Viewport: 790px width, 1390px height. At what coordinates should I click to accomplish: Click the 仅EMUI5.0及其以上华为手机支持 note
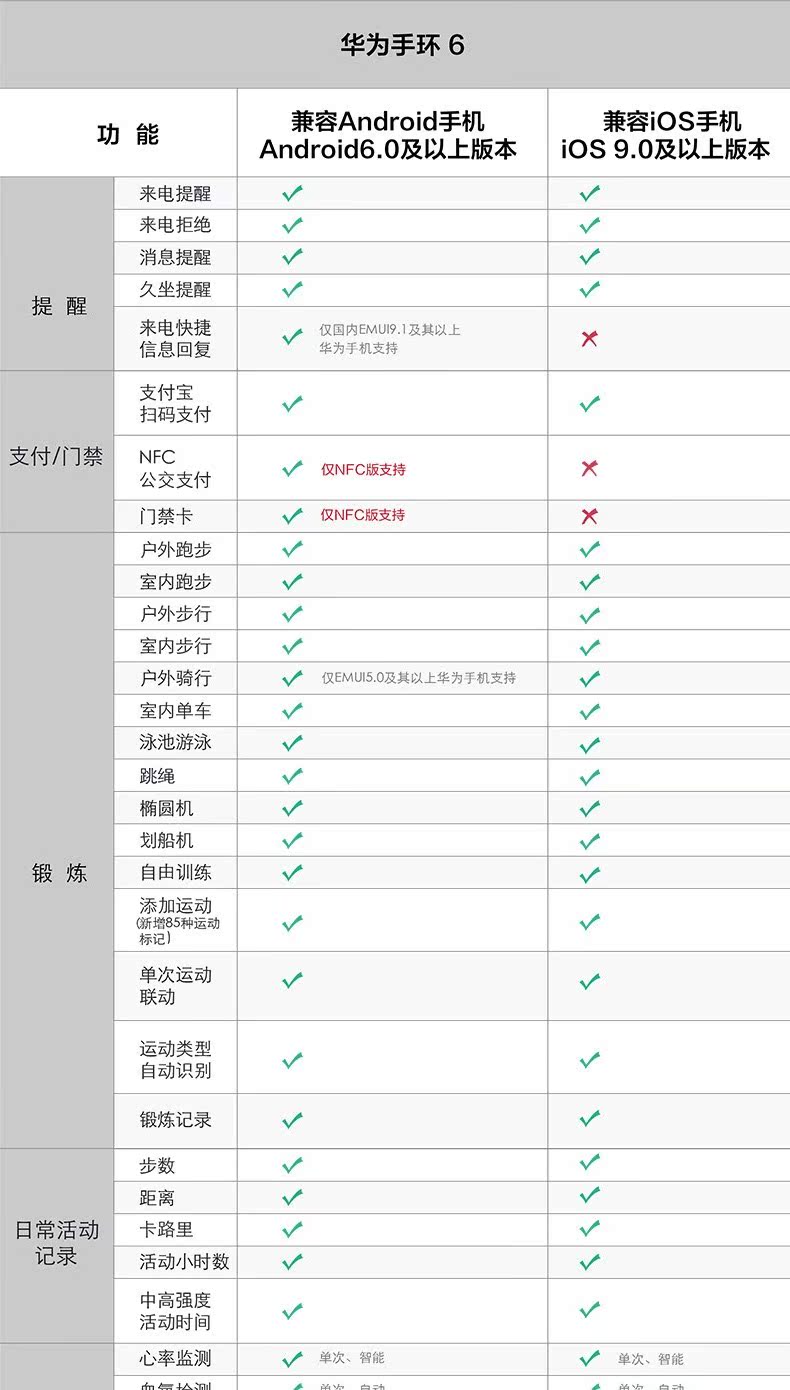(419, 678)
